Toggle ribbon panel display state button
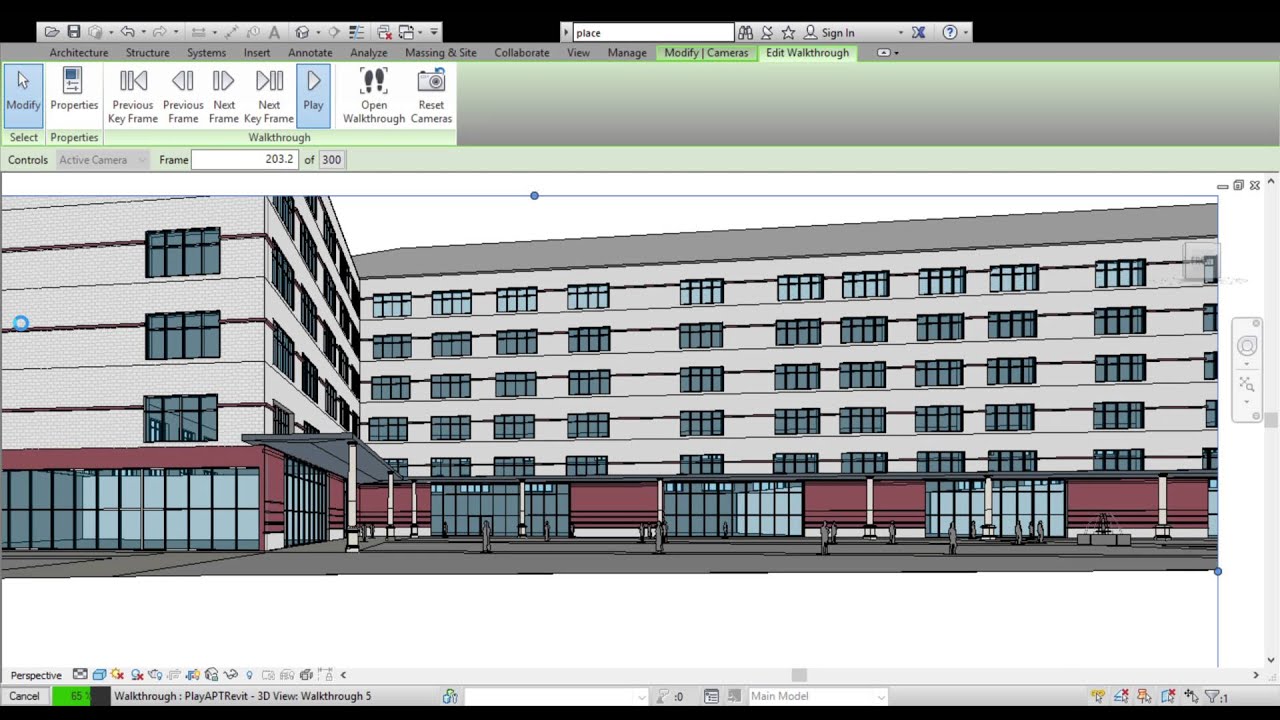Screen dimensions: 1280x720 click(884, 53)
